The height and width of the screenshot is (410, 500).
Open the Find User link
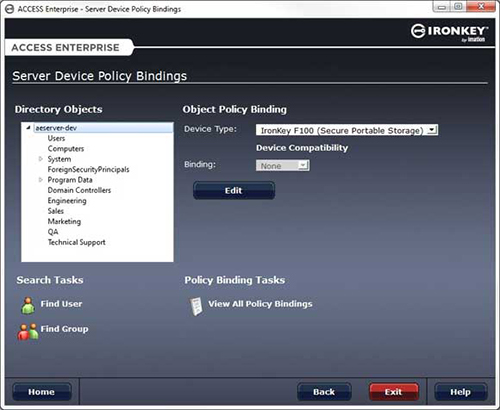click(x=61, y=304)
